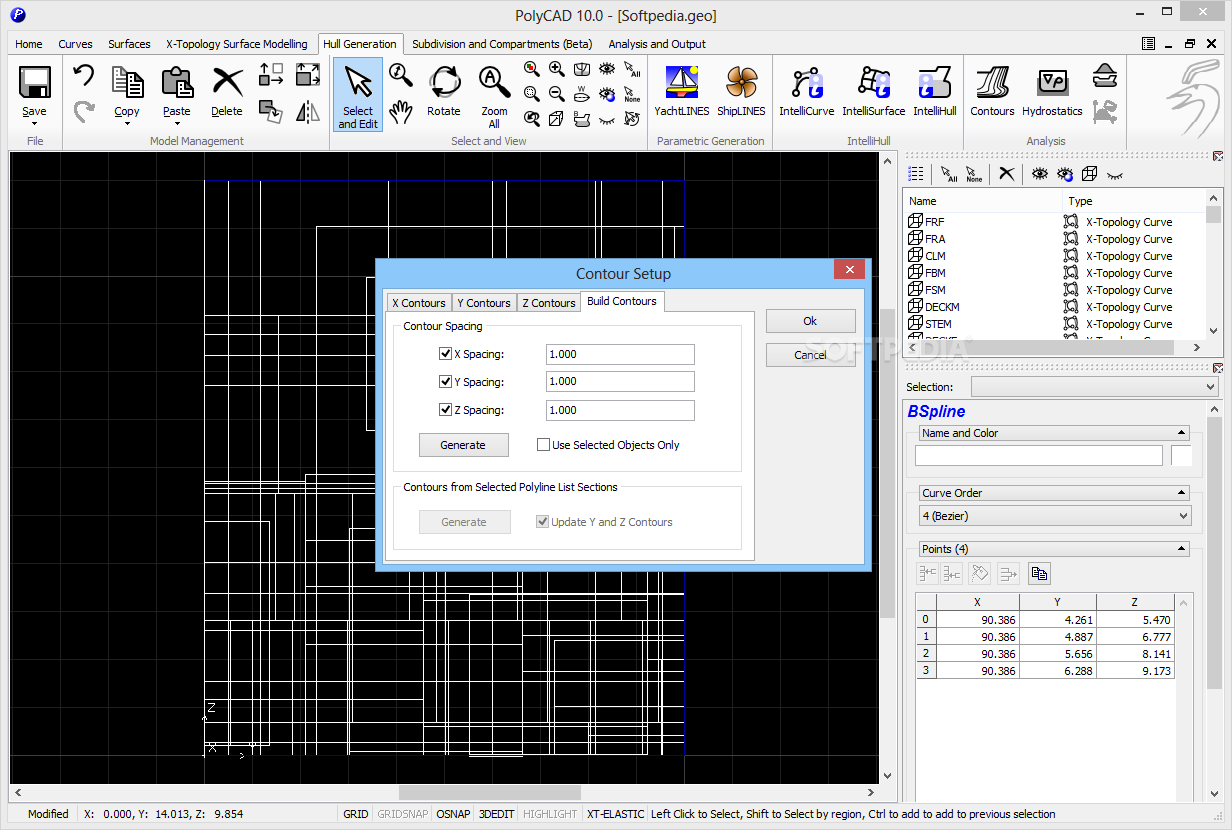
Task: Click the open eye icon in object panel toolbar
Action: [x=1040, y=174]
